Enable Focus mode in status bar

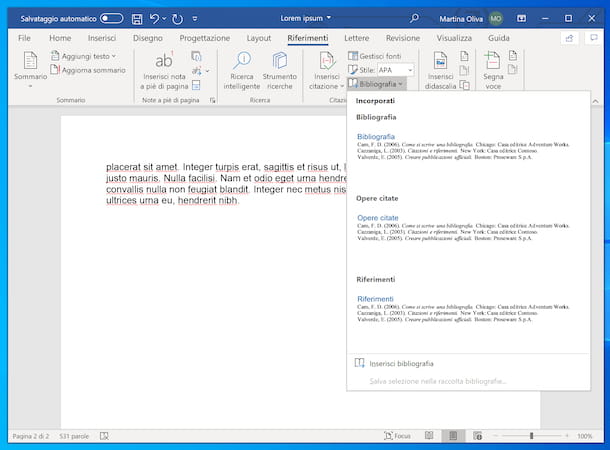(397, 436)
